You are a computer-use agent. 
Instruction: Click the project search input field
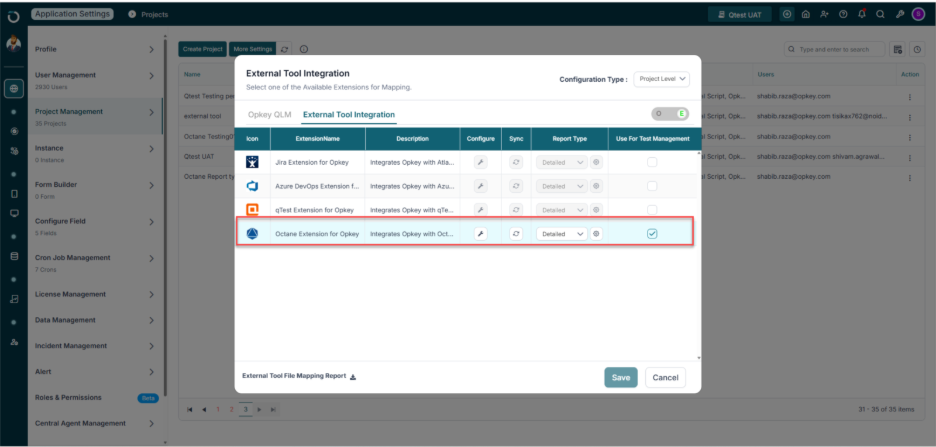(x=835, y=50)
